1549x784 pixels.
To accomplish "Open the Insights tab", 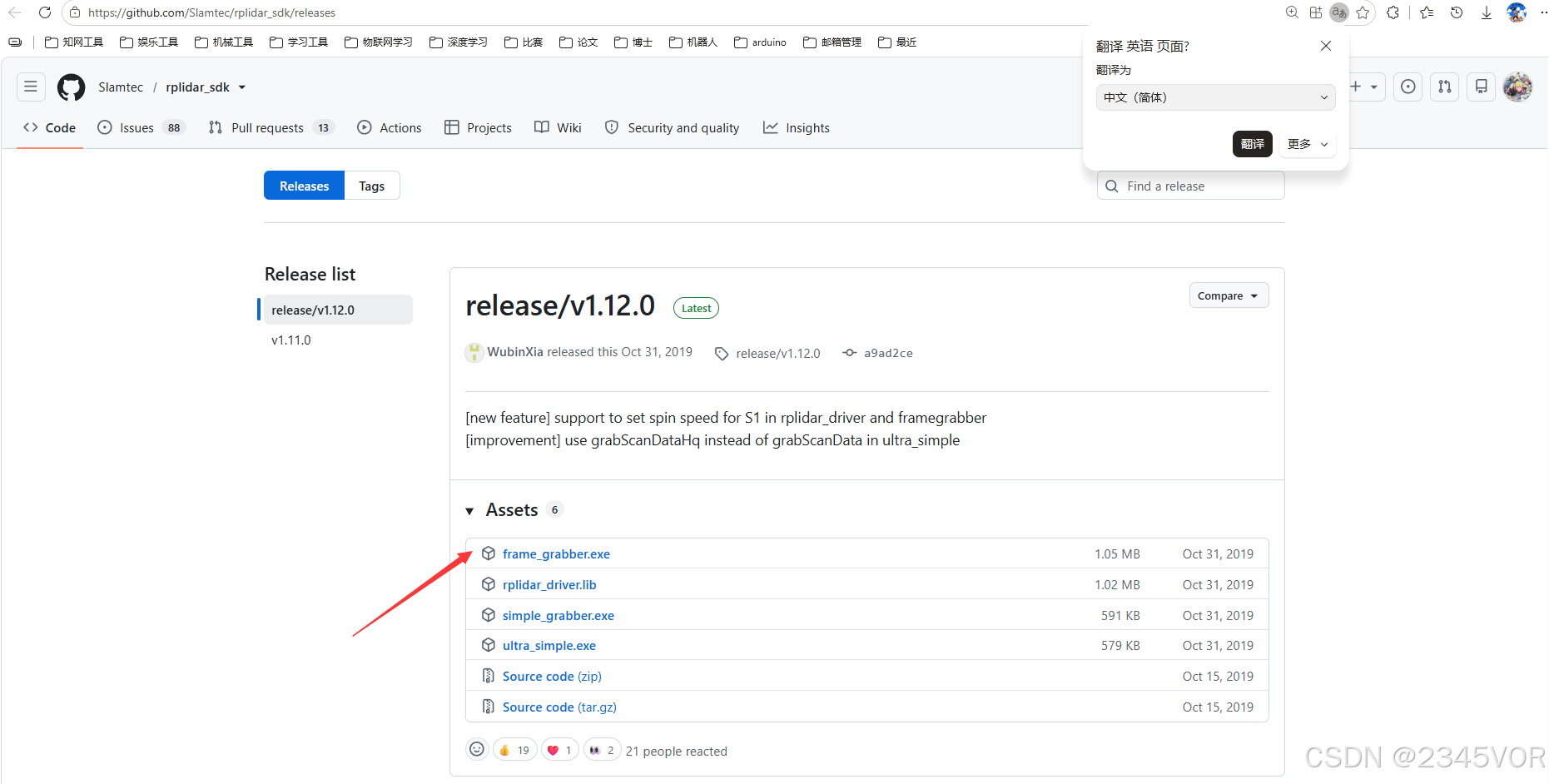I will [797, 127].
